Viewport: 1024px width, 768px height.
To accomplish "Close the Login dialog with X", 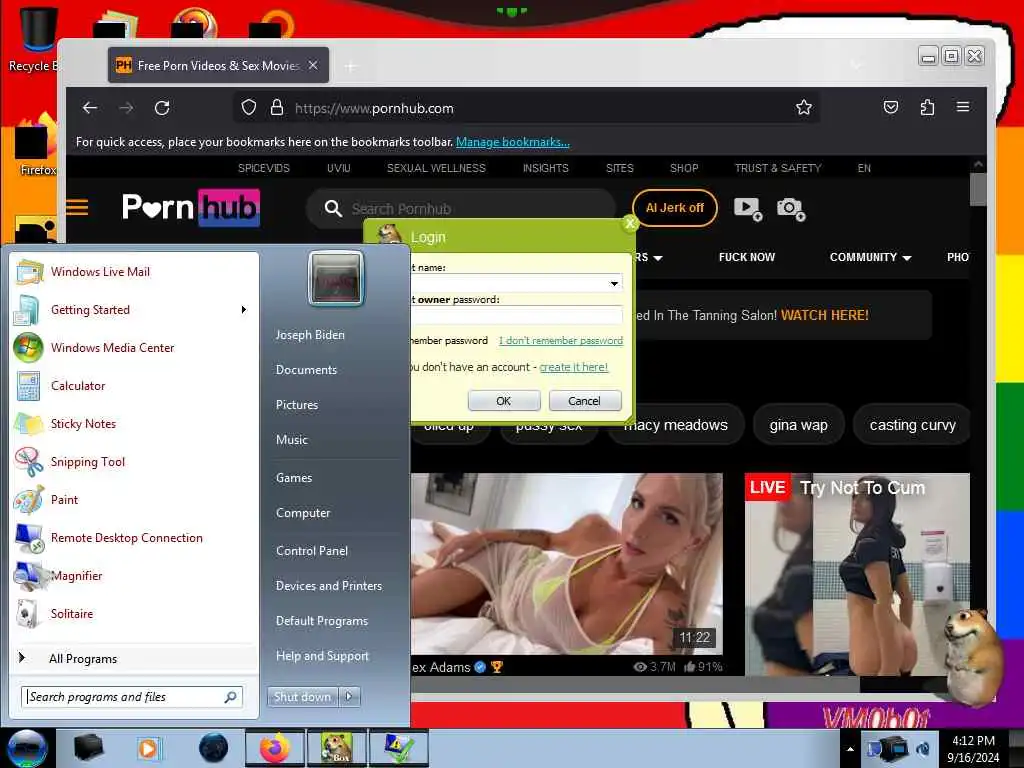I will 630,223.
